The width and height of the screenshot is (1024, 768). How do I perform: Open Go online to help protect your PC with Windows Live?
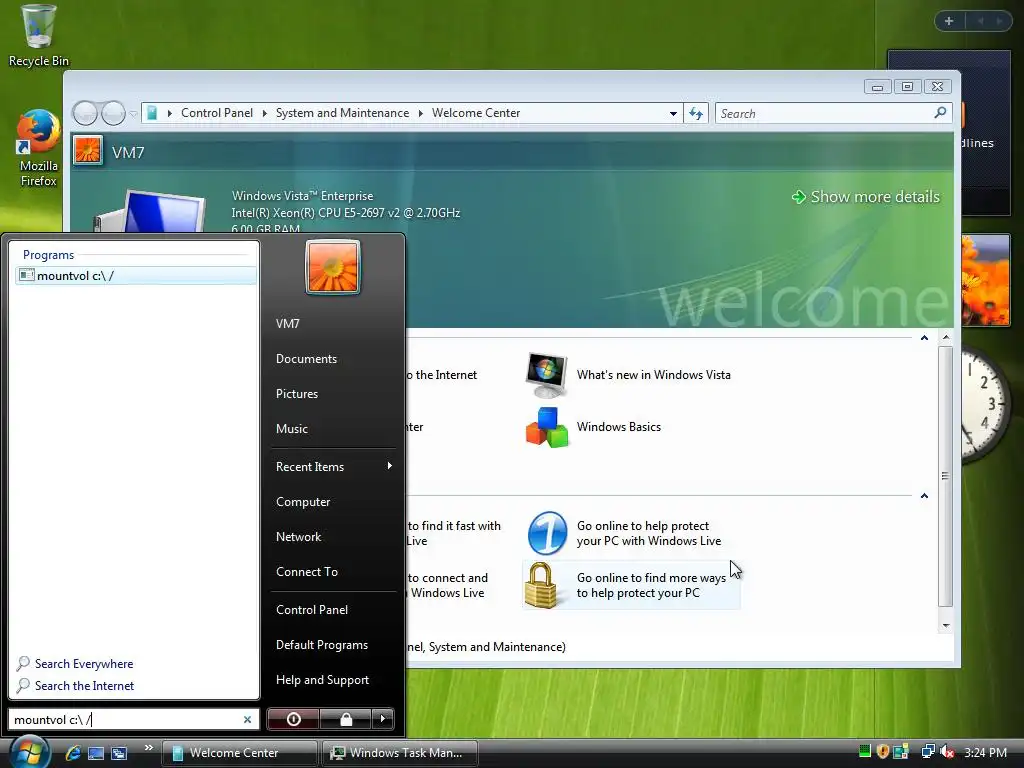point(626,534)
